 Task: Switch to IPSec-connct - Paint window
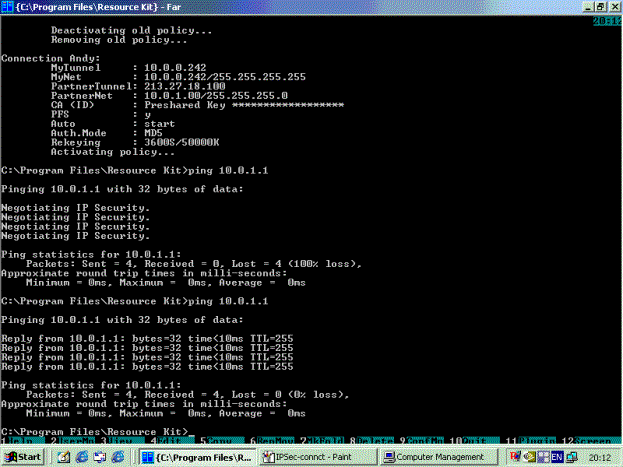(x=318, y=457)
